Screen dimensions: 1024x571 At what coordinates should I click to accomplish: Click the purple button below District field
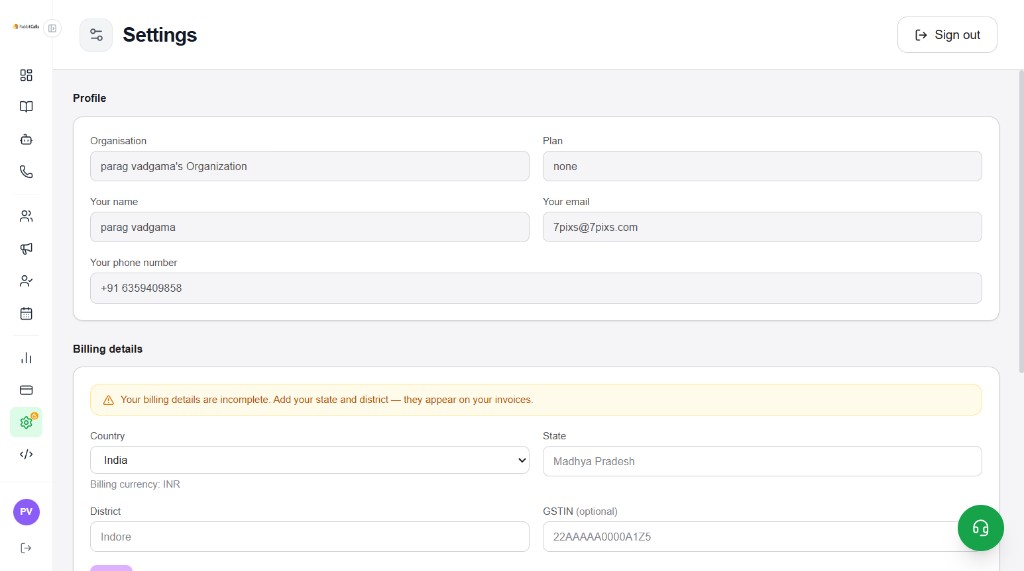pyautogui.click(x=111, y=568)
